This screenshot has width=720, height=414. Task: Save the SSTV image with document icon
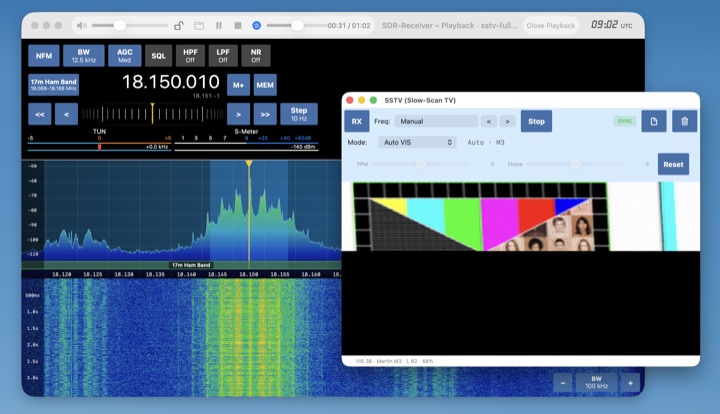654,121
